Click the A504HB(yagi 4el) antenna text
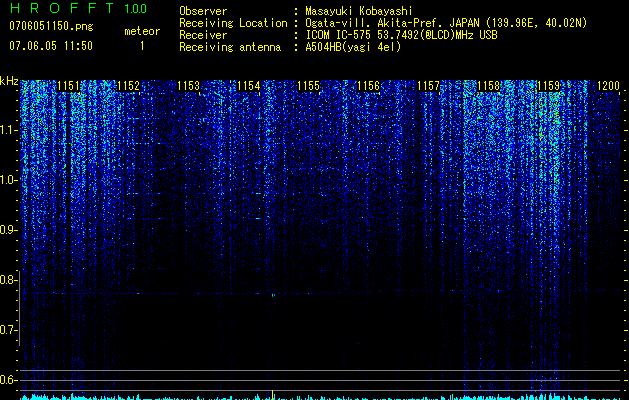This screenshot has width=629, height=400. pyautogui.click(x=353, y=47)
